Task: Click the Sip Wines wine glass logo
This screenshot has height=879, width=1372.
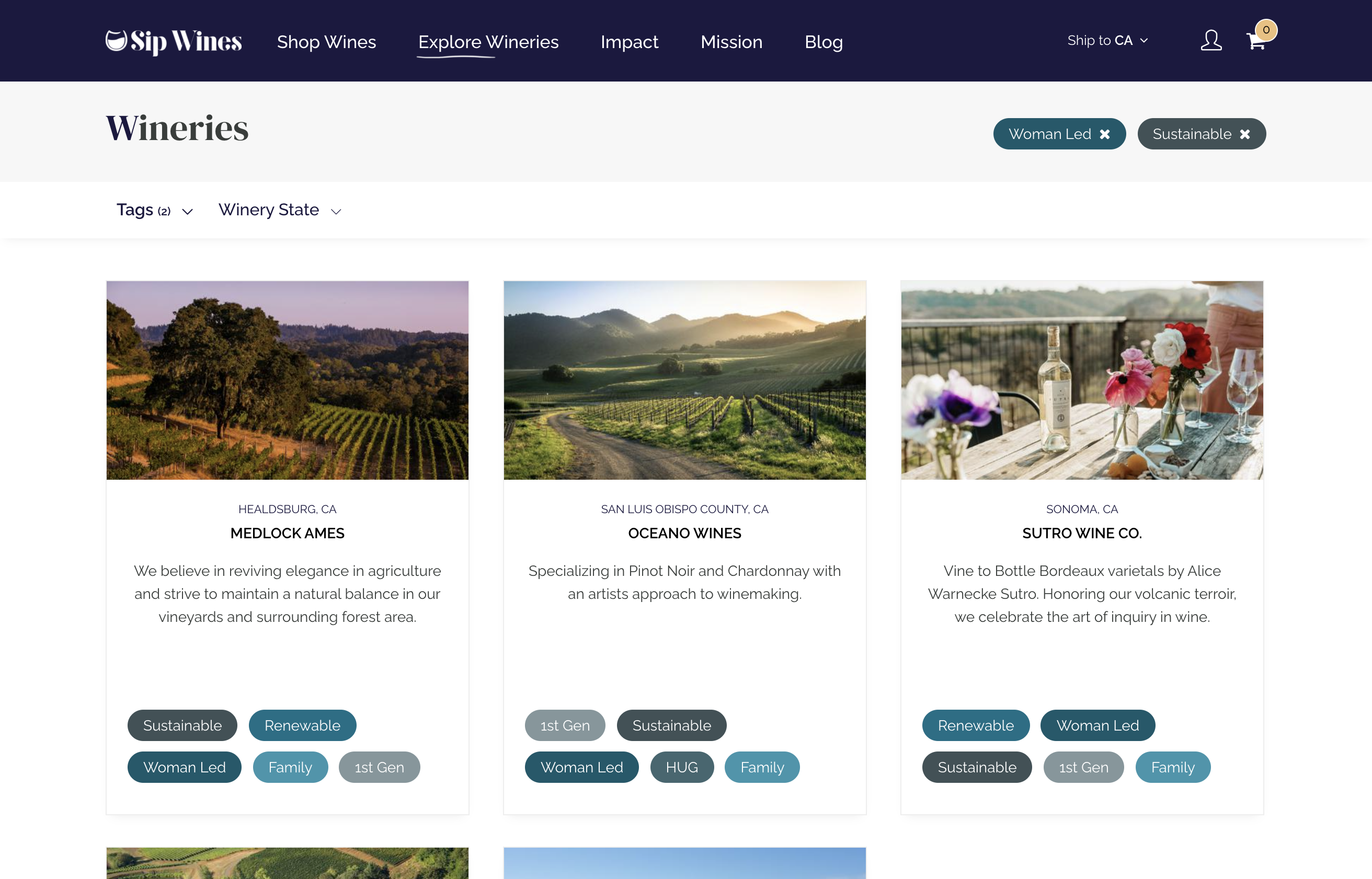Action: (117, 40)
